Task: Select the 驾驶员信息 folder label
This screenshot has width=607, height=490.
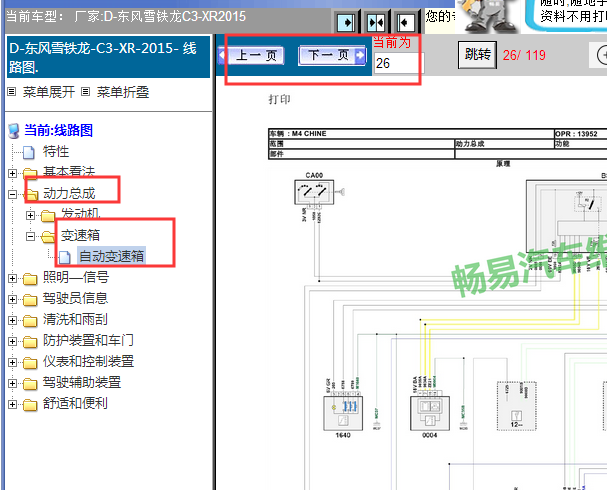Action: pos(75,298)
